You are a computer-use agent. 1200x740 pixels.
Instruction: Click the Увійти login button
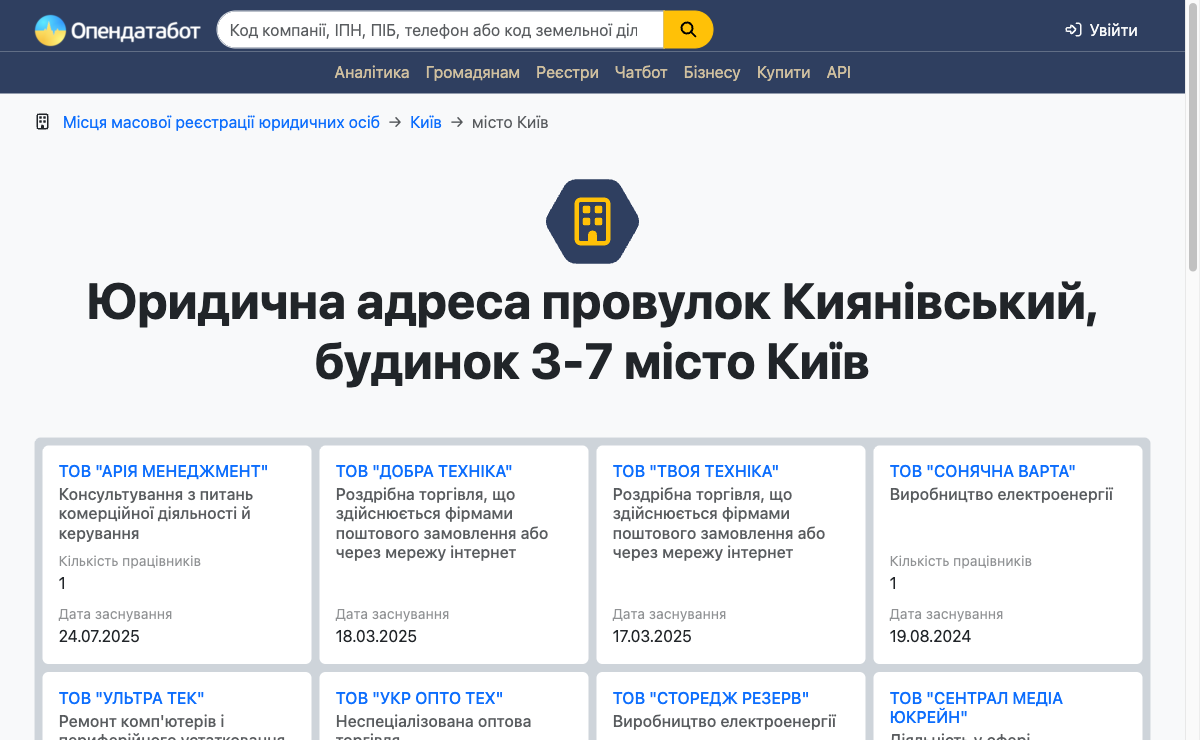(x=1101, y=30)
